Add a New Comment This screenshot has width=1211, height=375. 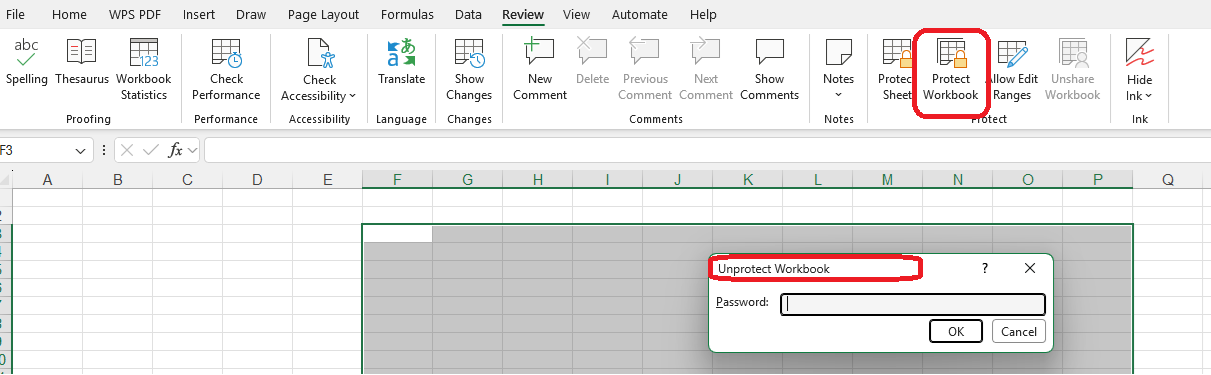tap(540, 70)
